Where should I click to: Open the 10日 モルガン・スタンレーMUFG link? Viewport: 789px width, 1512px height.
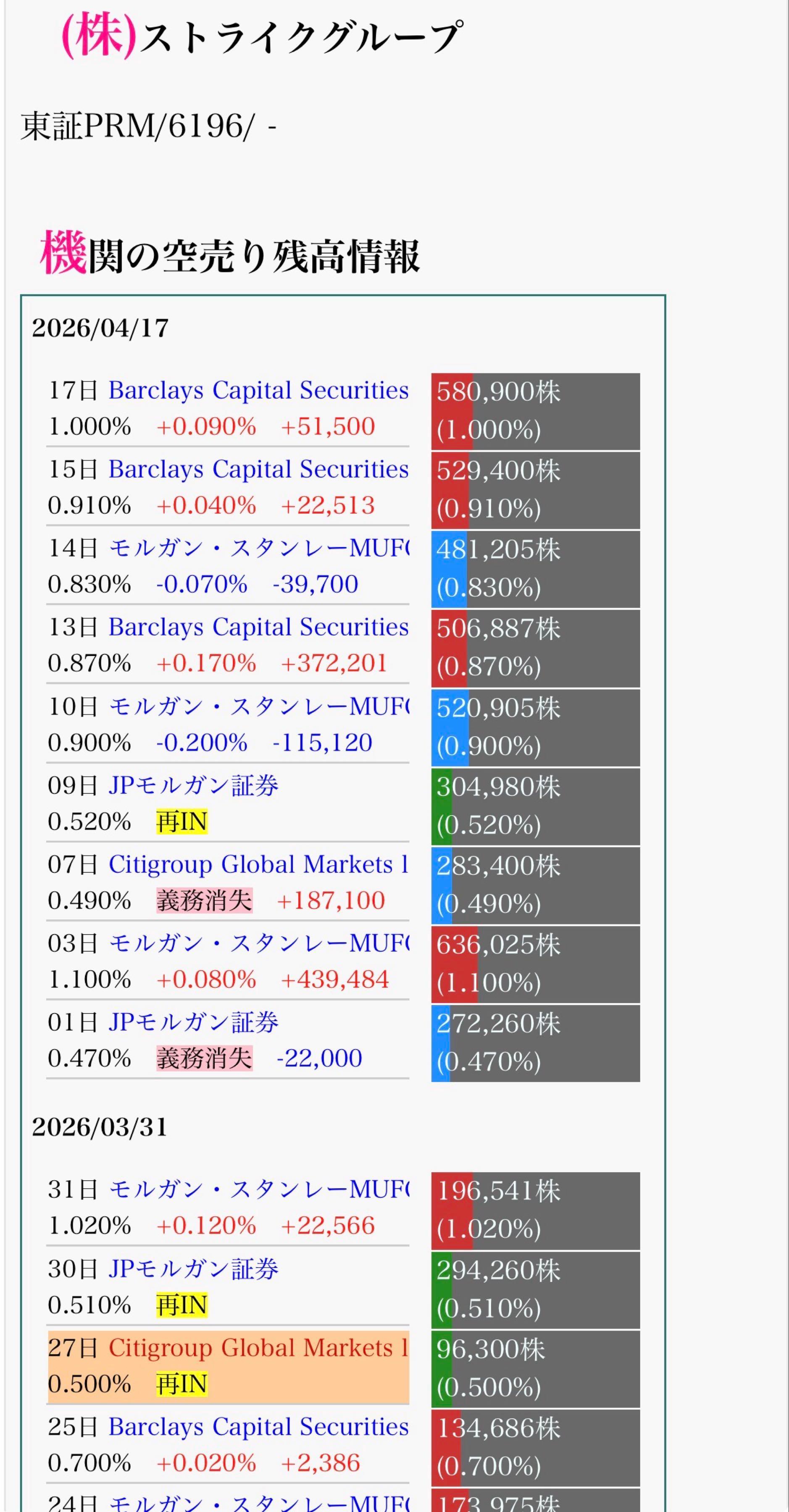259,707
